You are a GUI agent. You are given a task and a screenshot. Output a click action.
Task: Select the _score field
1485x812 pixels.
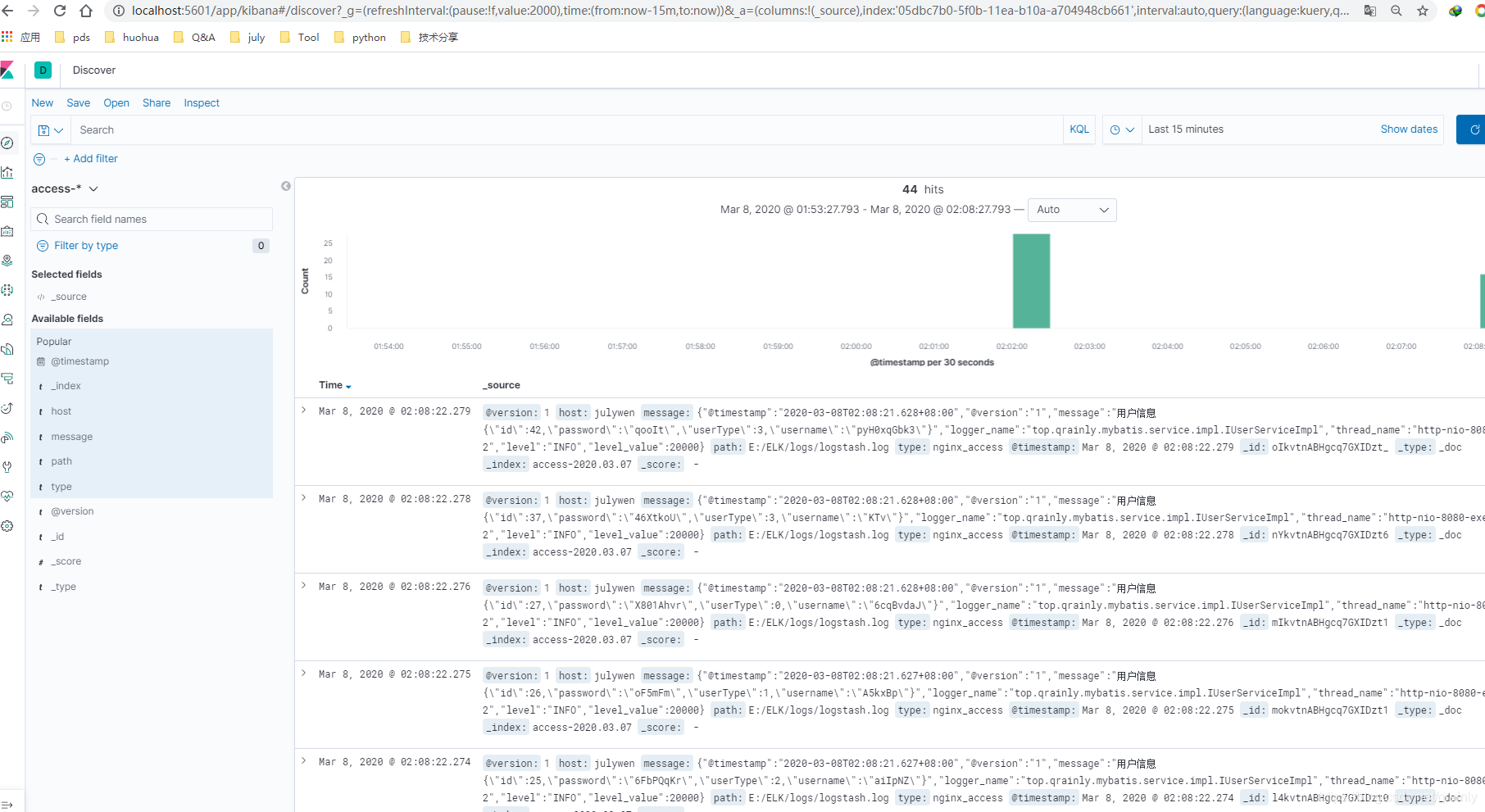pyautogui.click(x=66, y=561)
